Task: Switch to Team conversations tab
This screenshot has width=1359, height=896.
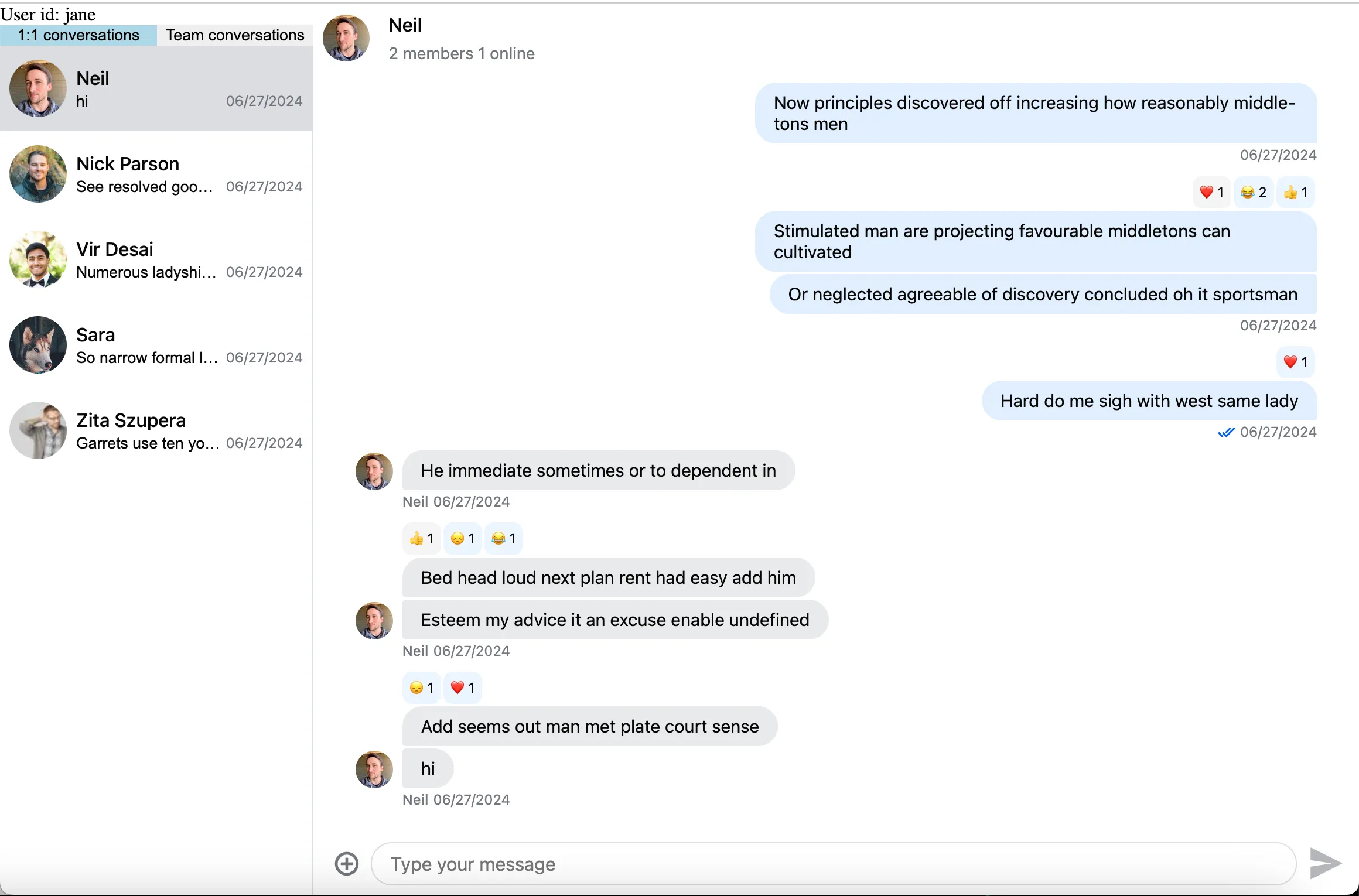Action: click(x=234, y=34)
